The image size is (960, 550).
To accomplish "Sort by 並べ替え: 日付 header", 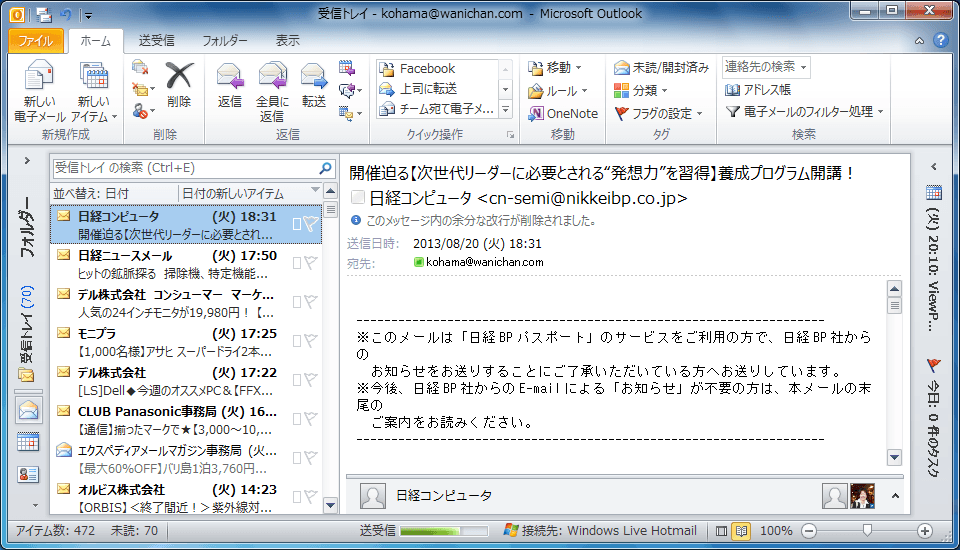I will click(114, 193).
